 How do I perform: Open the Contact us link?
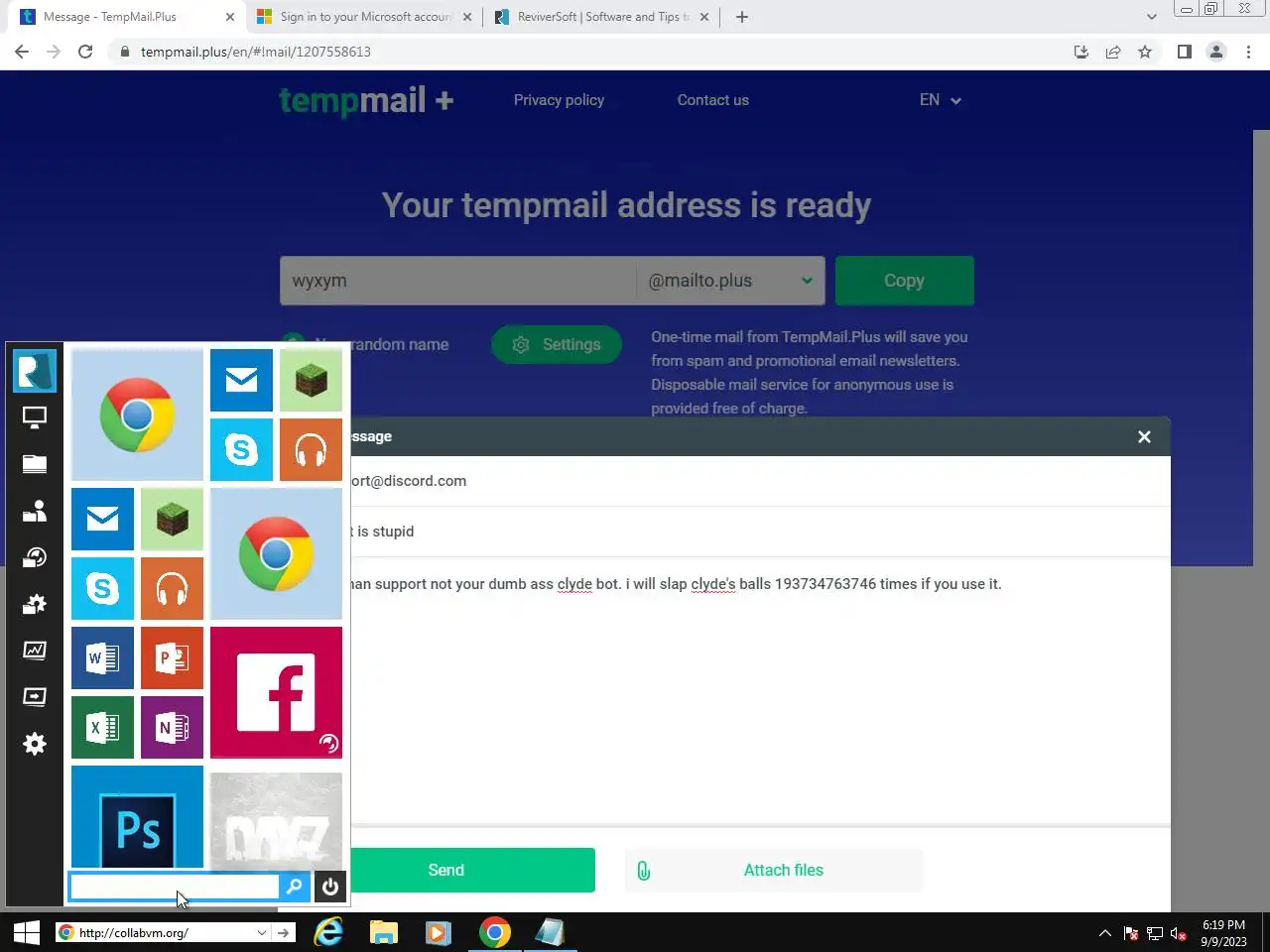(x=712, y=100)
